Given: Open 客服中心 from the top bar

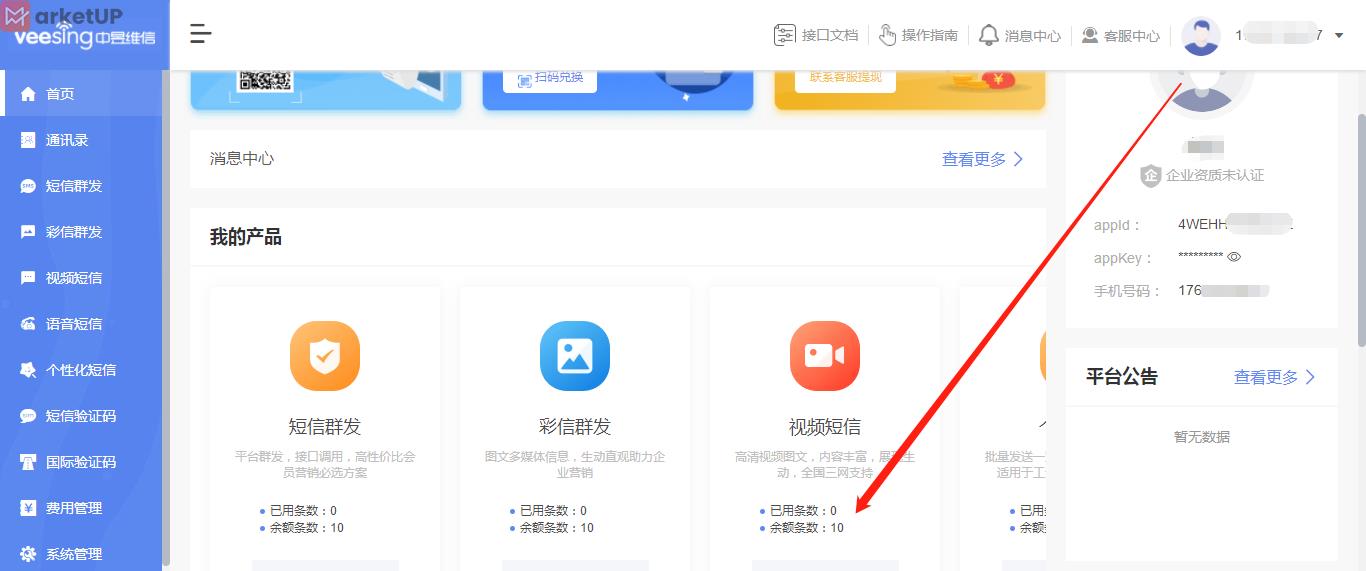Looking at the screenshot, I should click(1120, 35).
